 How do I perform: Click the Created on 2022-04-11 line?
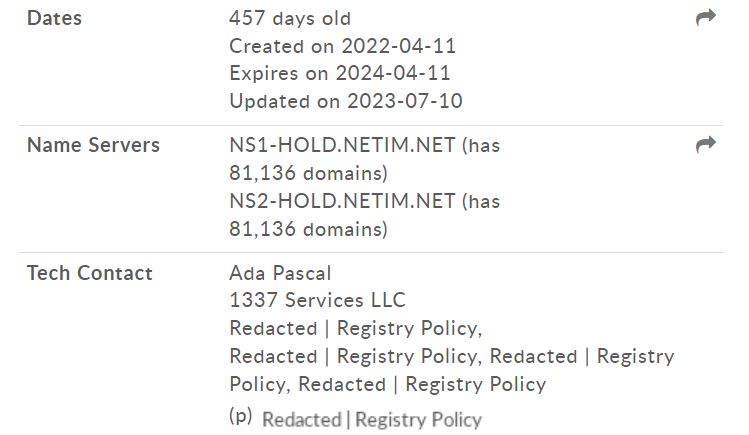click(342, 46)
